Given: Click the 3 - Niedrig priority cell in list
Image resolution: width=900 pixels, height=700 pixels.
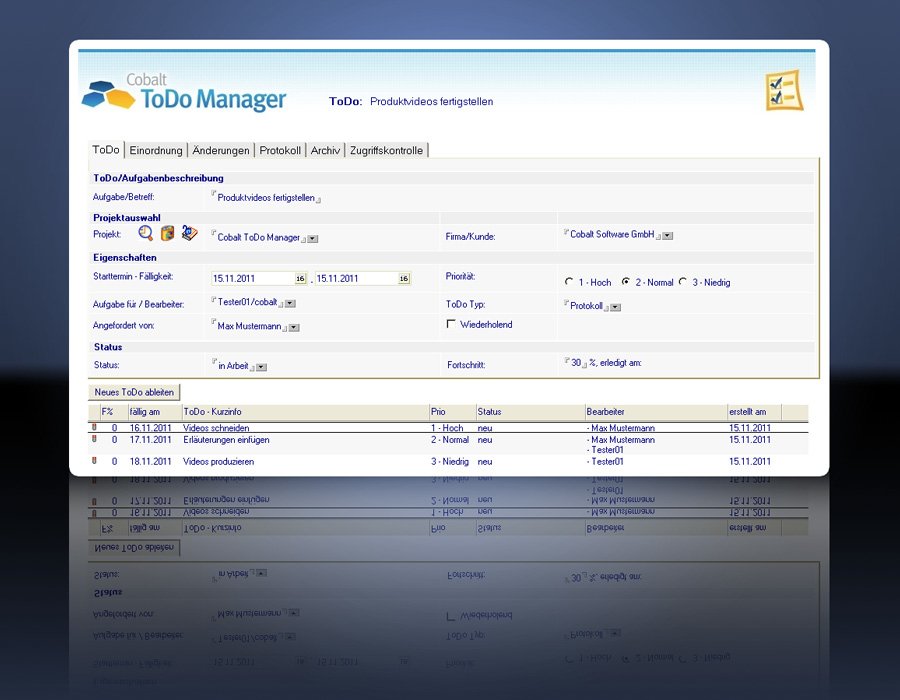Looking at the screenshot, I should (450, 461).
